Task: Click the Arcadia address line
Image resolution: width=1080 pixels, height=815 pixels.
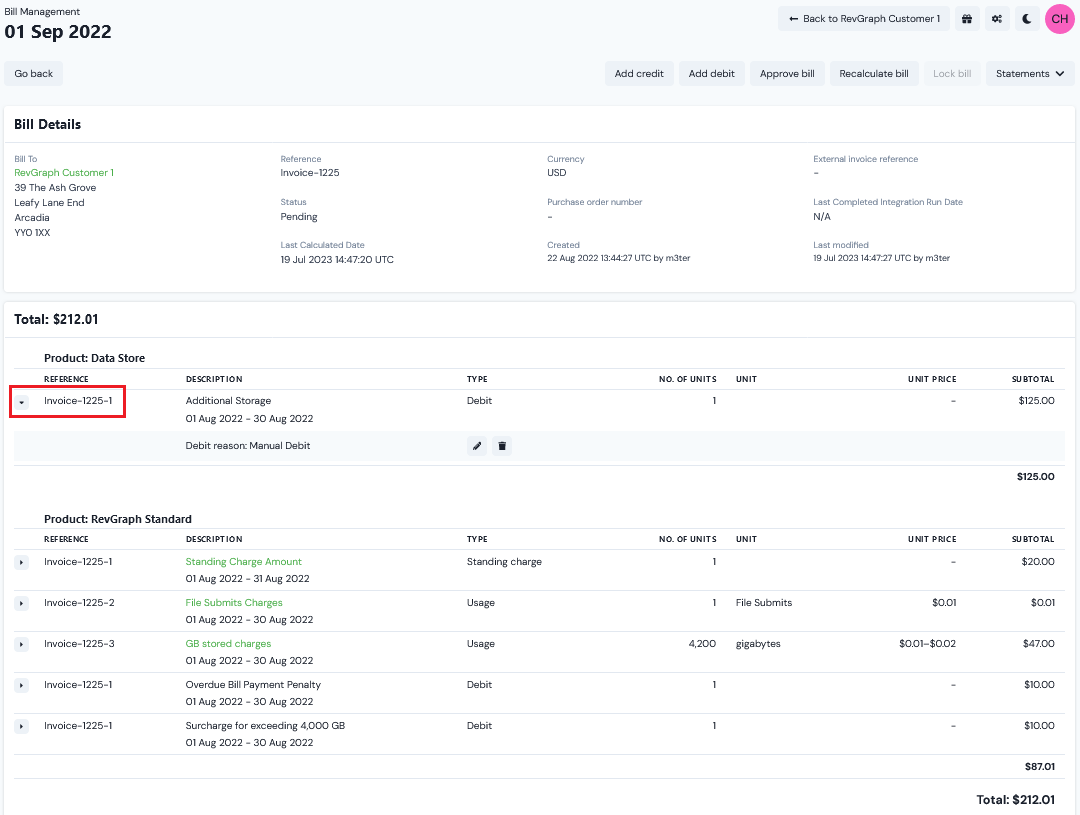Action: pos(32,218)
